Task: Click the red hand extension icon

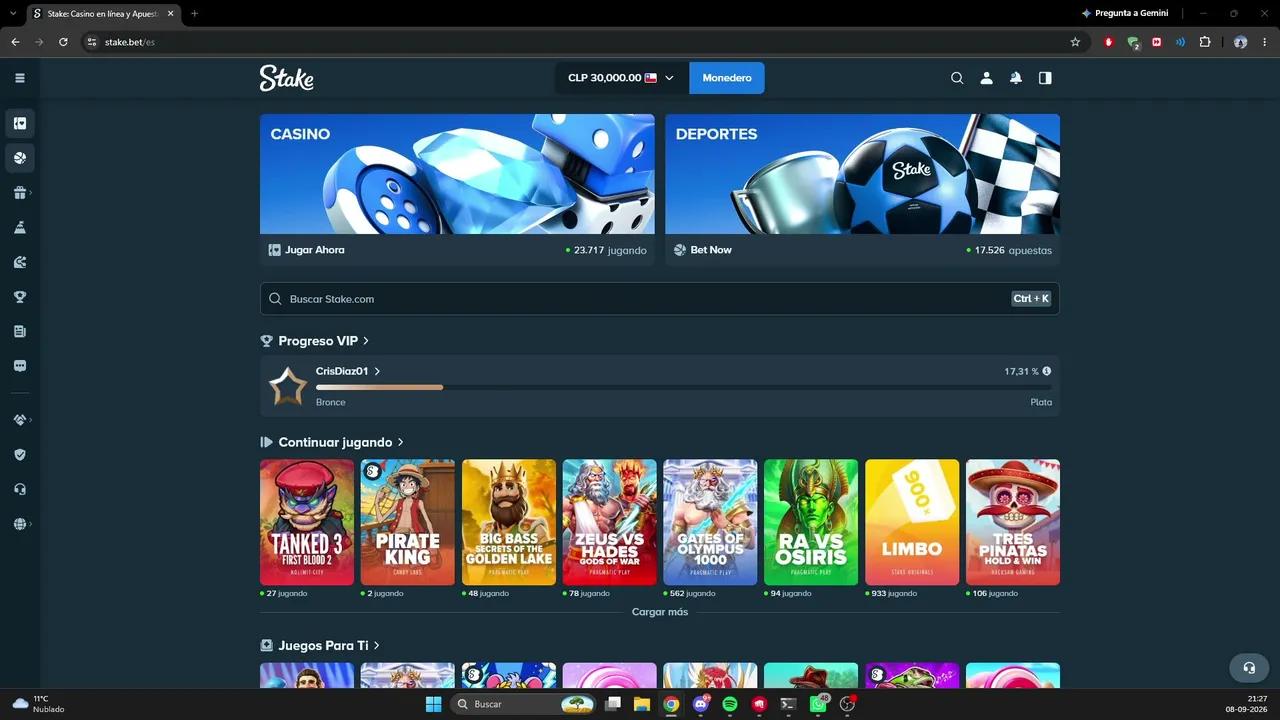Action: tap(1108, 42)
